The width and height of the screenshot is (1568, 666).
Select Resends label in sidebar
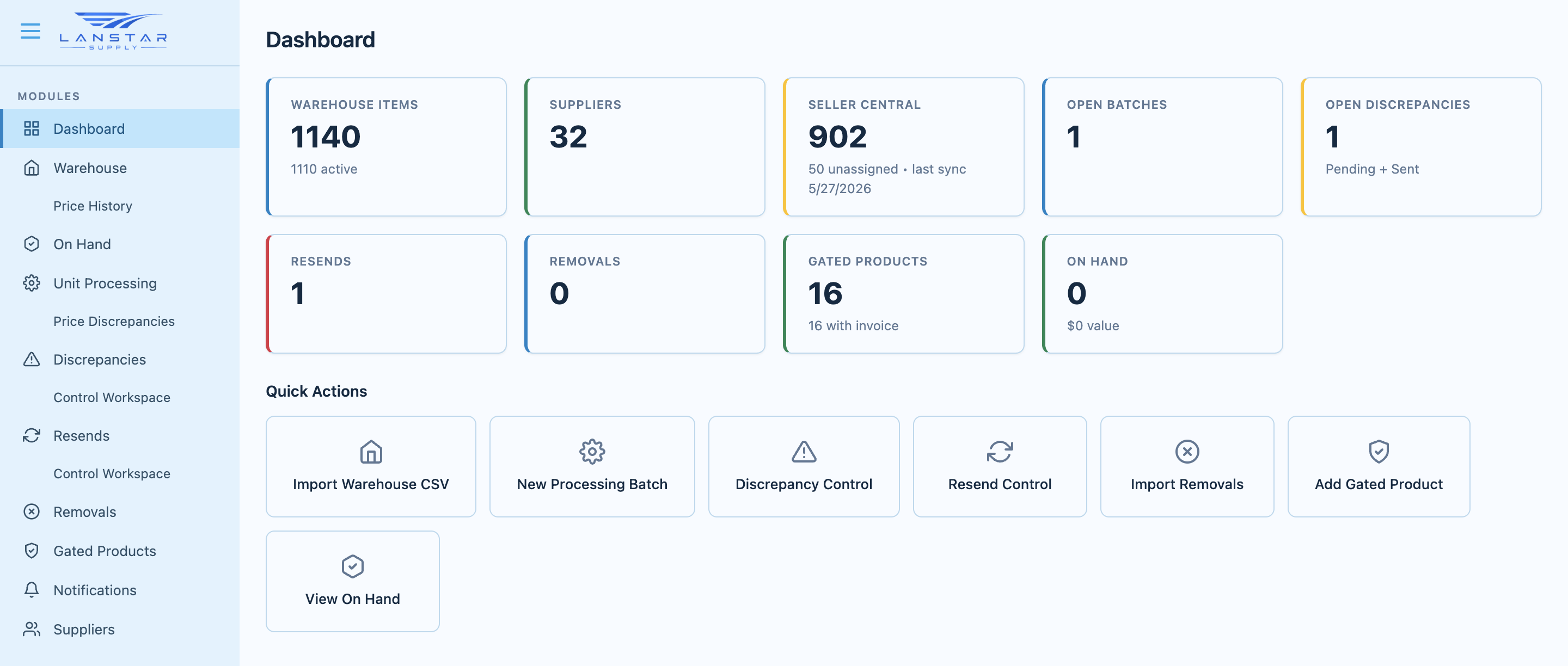point(82,435)
